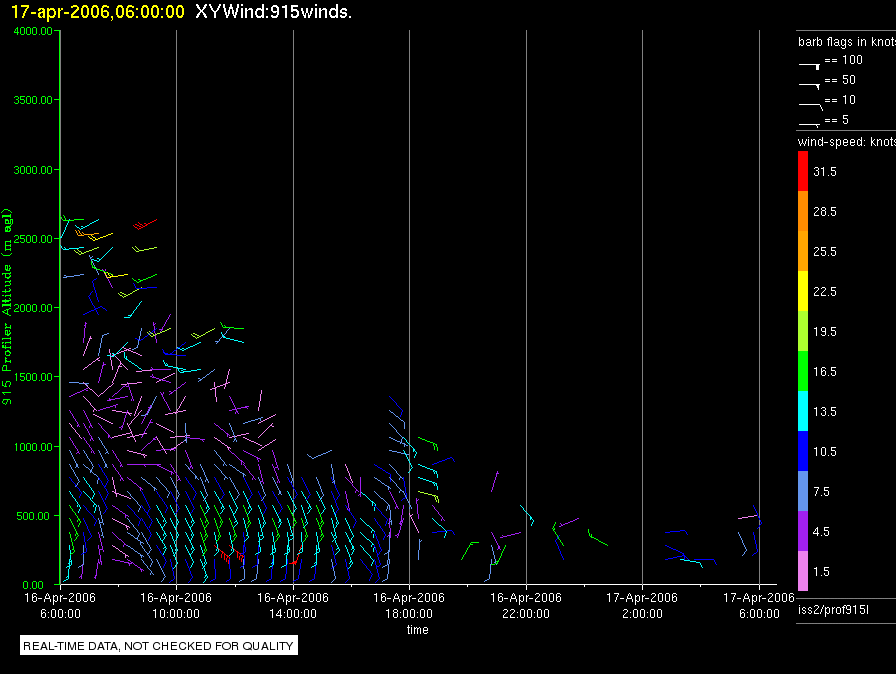Click the orange 25.5 knots swatch
Viewport: 896px width, 674px height.
803,251
